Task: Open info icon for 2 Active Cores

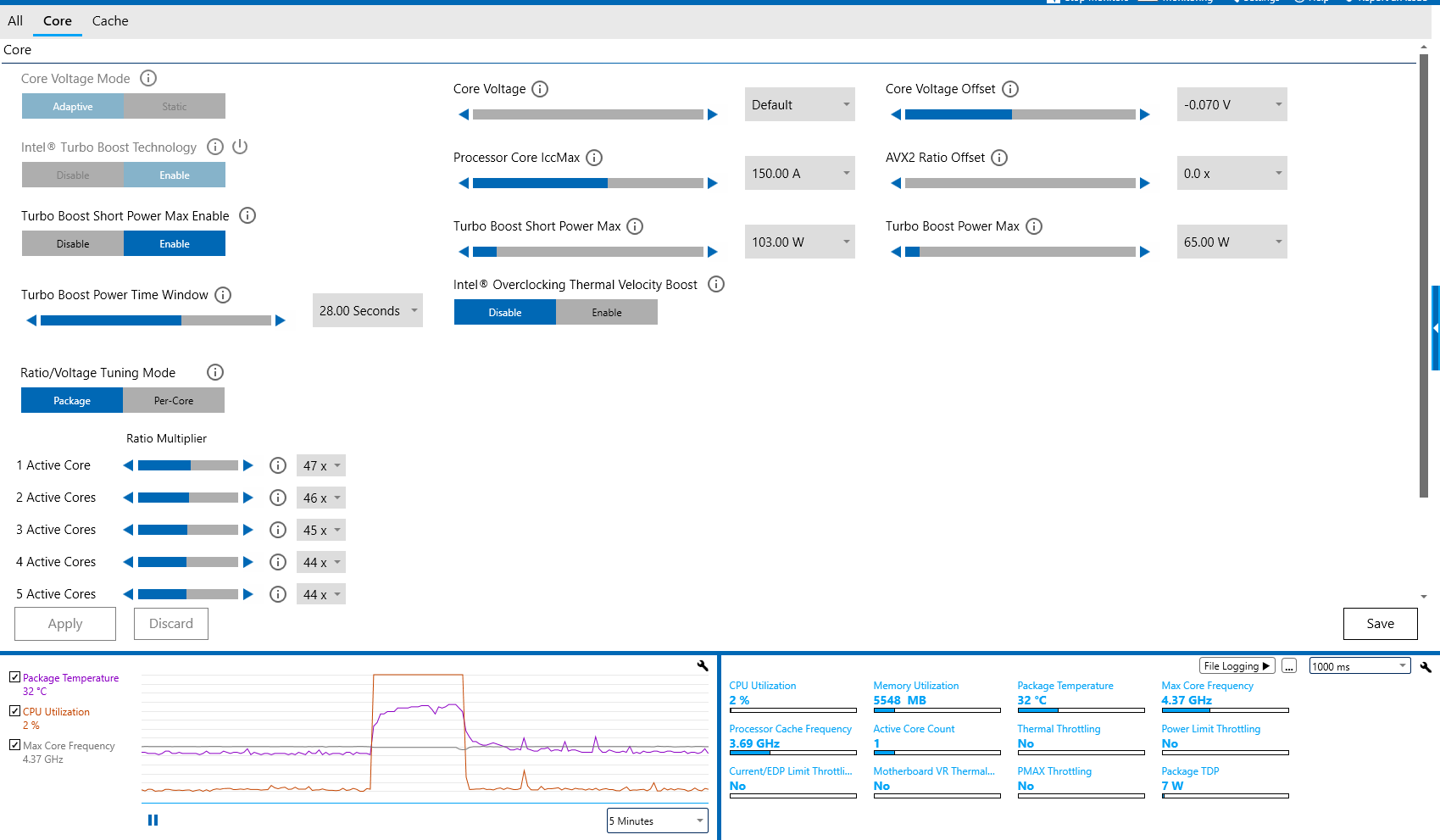Action: pyautogui.click(x=278, y=498)
